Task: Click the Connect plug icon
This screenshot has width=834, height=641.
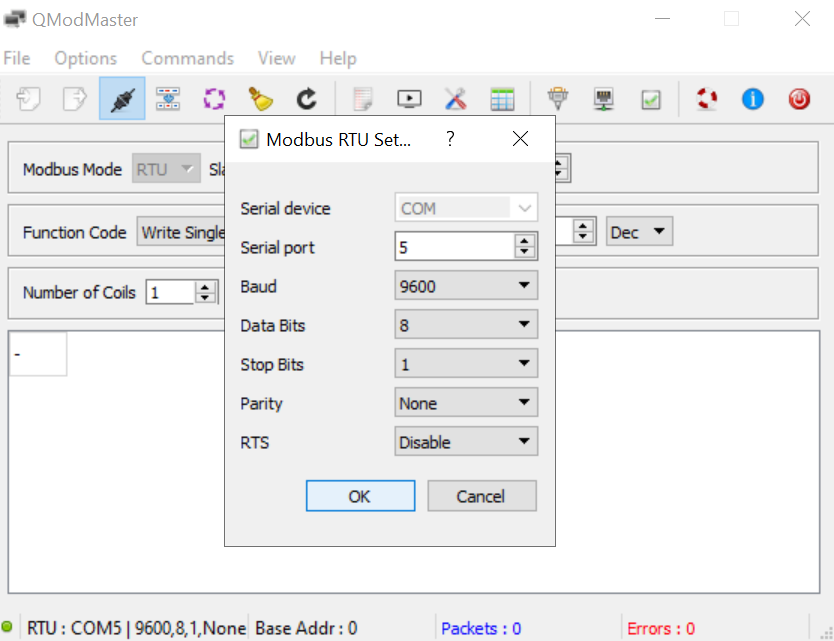Action: click(121, 98)
